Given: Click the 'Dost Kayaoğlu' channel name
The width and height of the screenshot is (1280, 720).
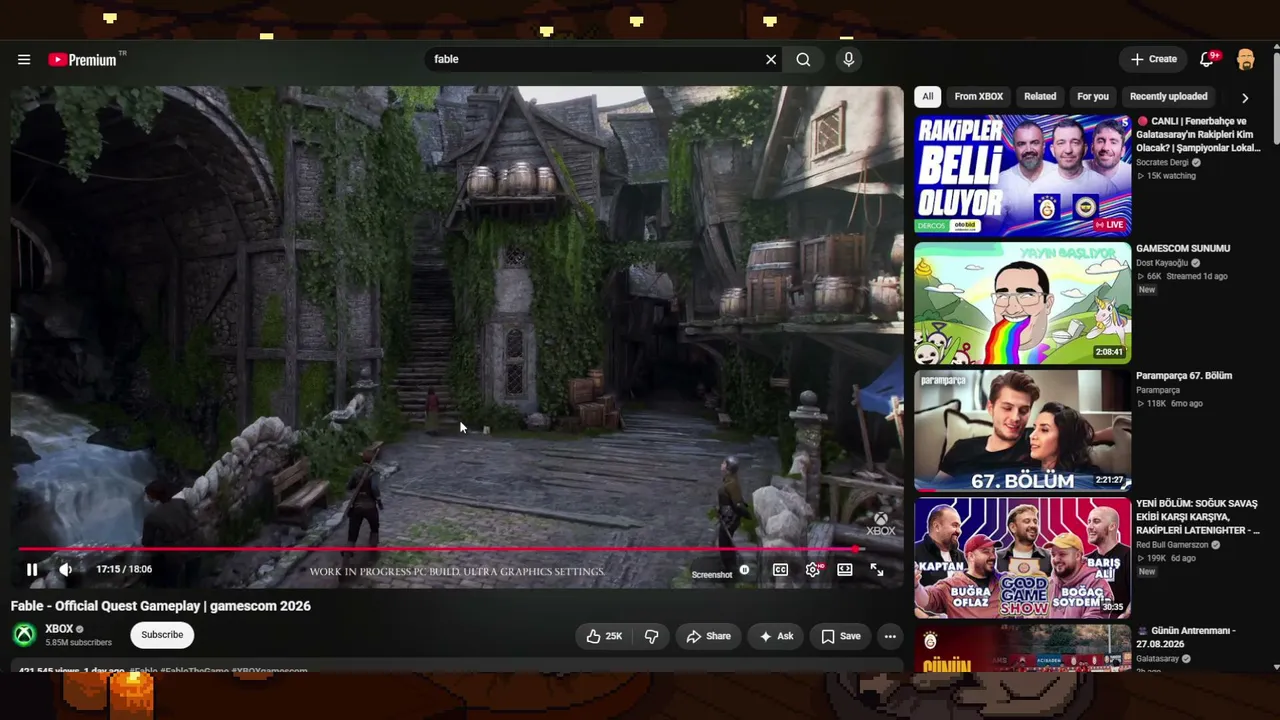Looking at the screenshot, I should (1161, 263).
